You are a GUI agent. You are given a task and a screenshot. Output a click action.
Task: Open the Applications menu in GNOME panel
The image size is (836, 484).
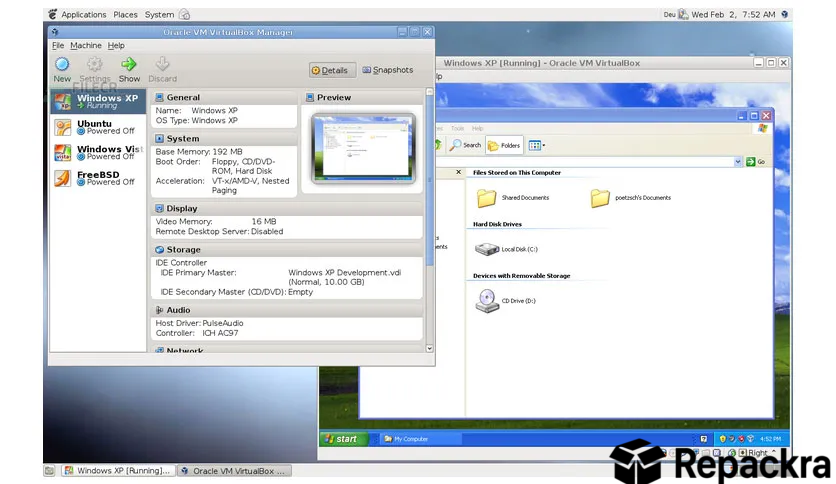tap(83, 14)
